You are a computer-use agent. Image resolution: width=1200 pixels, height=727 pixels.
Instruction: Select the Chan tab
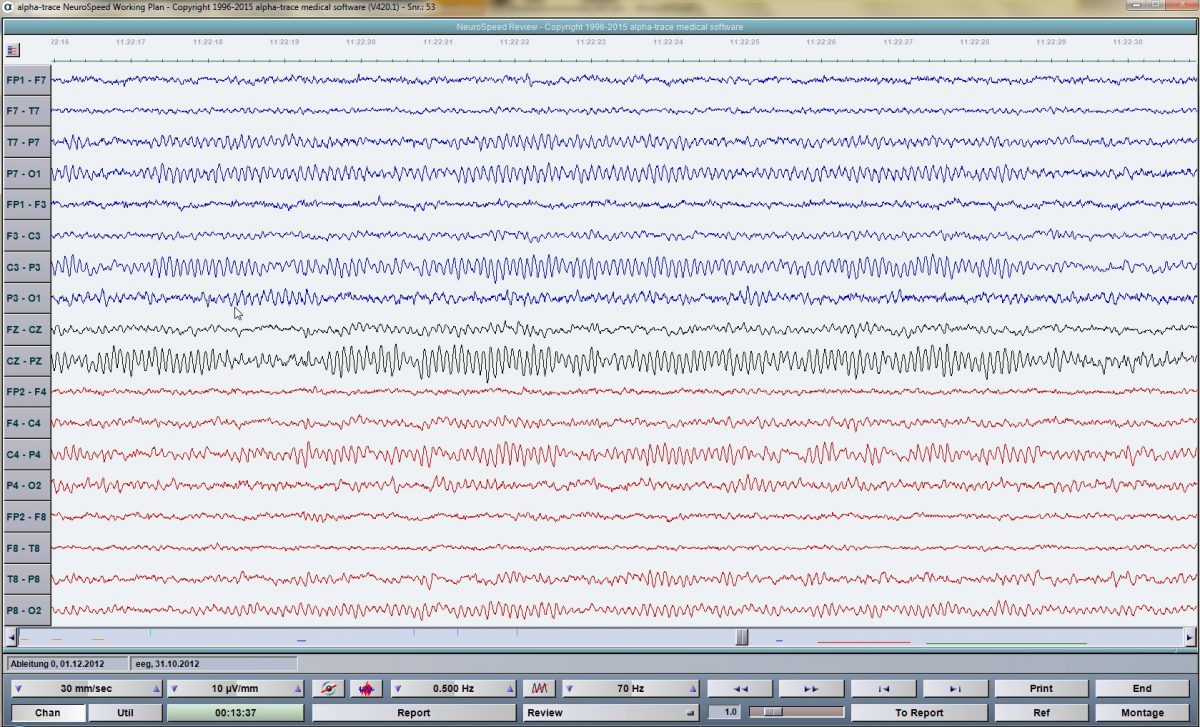(47, 713)
